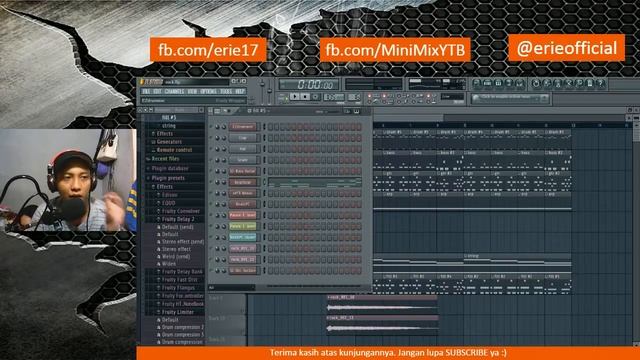
Task: Click the FL Studio logo icon
Action: (142, 82)
